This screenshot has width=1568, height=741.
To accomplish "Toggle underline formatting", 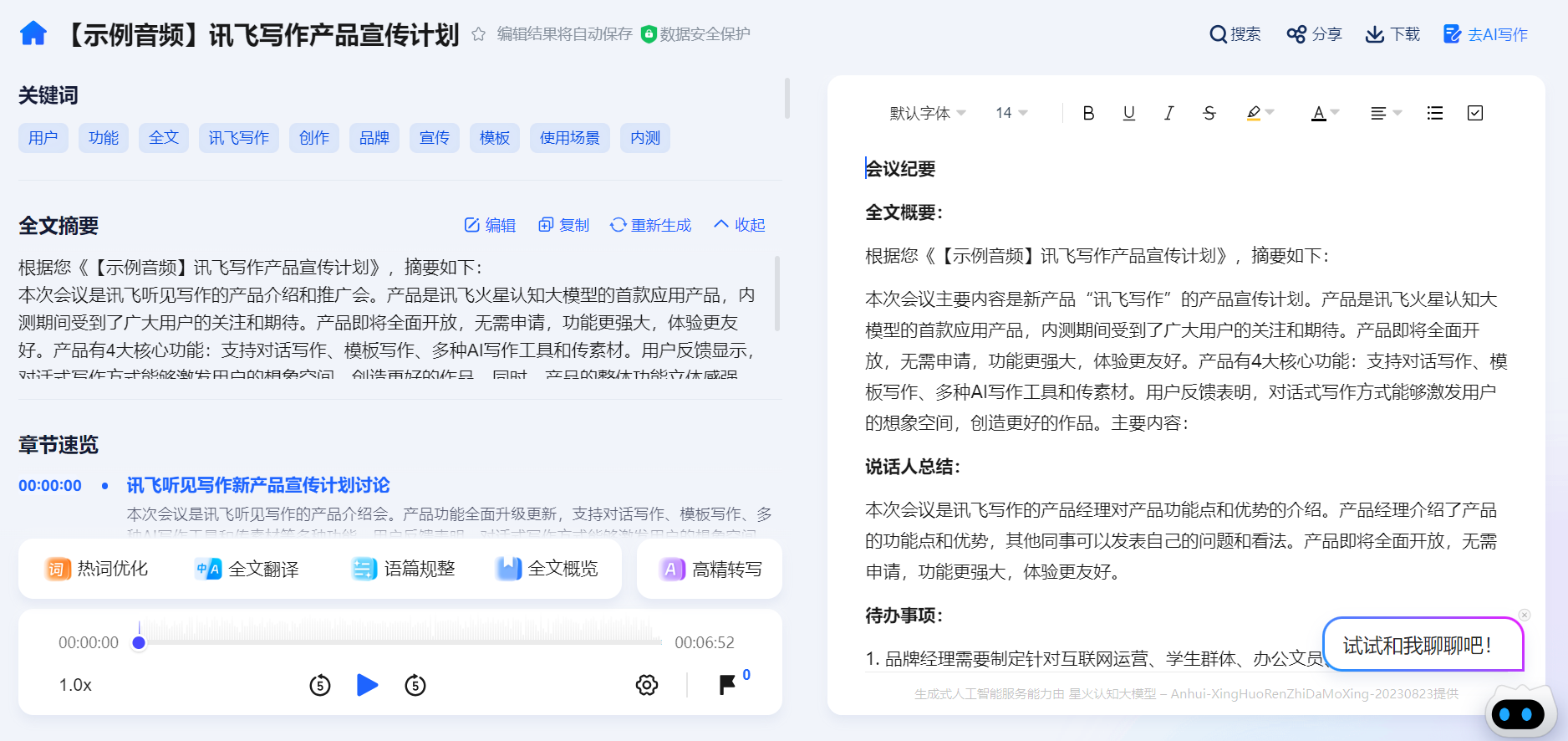I will click(1128, 113).
